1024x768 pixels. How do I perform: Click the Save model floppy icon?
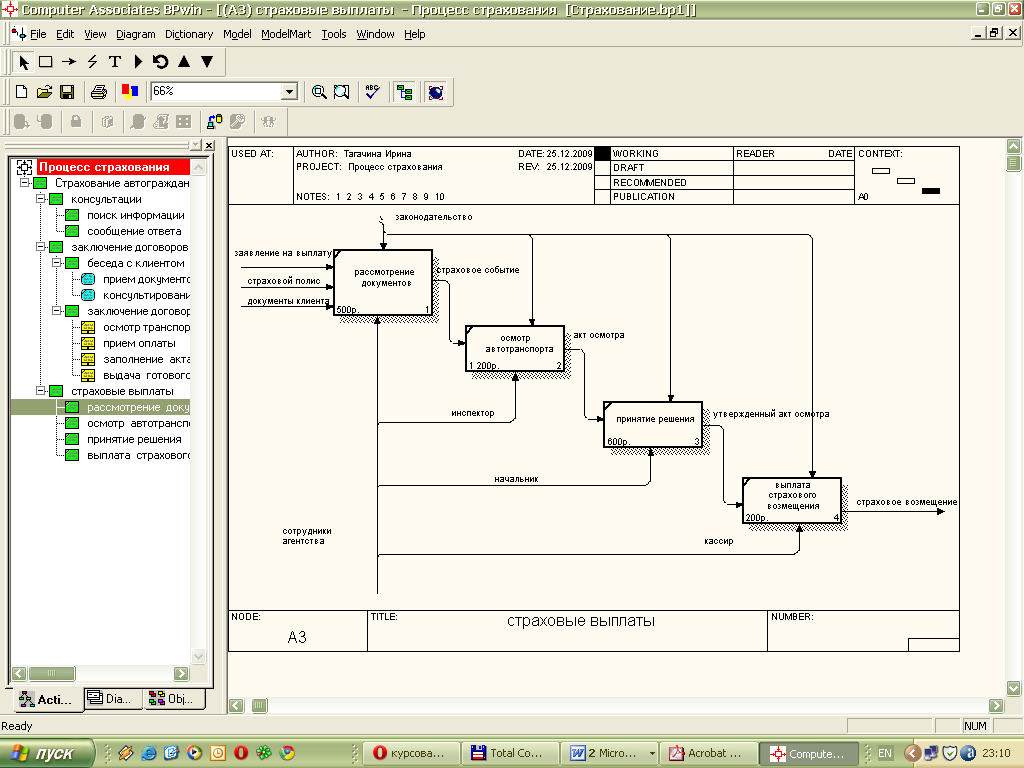pos(67,92)
